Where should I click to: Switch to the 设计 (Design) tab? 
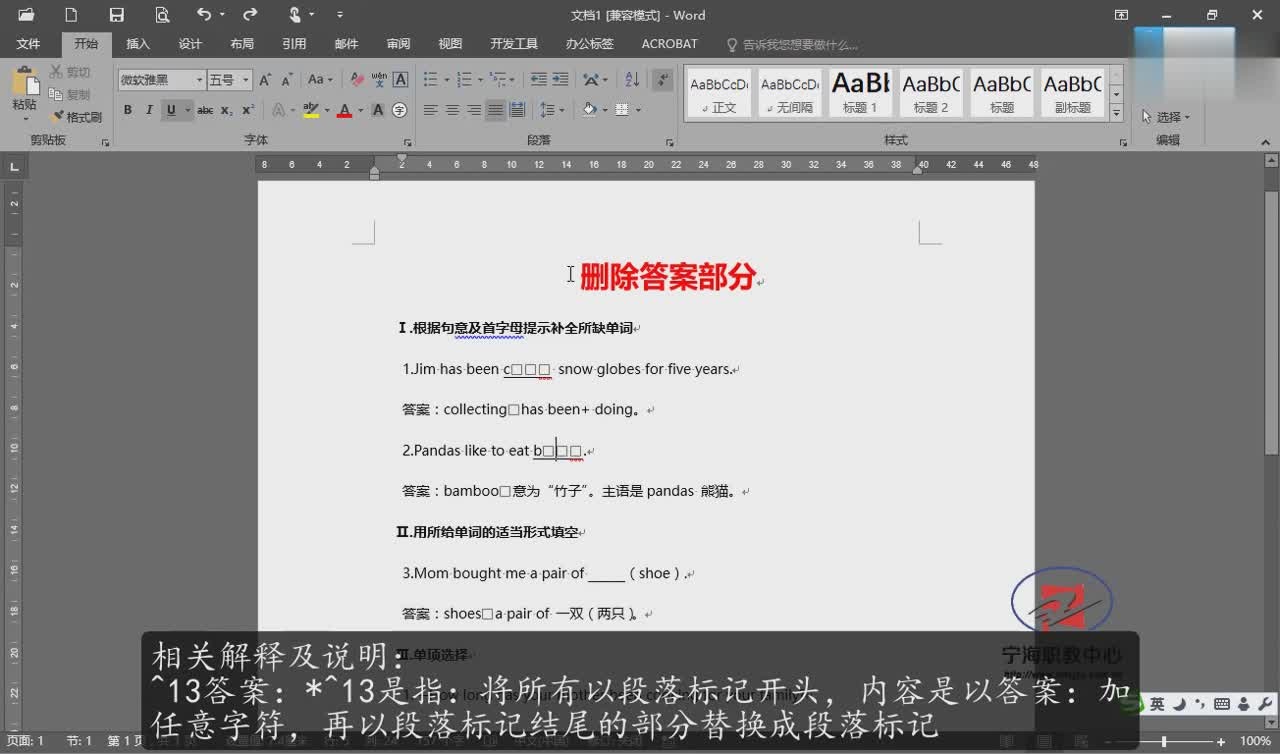click(190, 44)
